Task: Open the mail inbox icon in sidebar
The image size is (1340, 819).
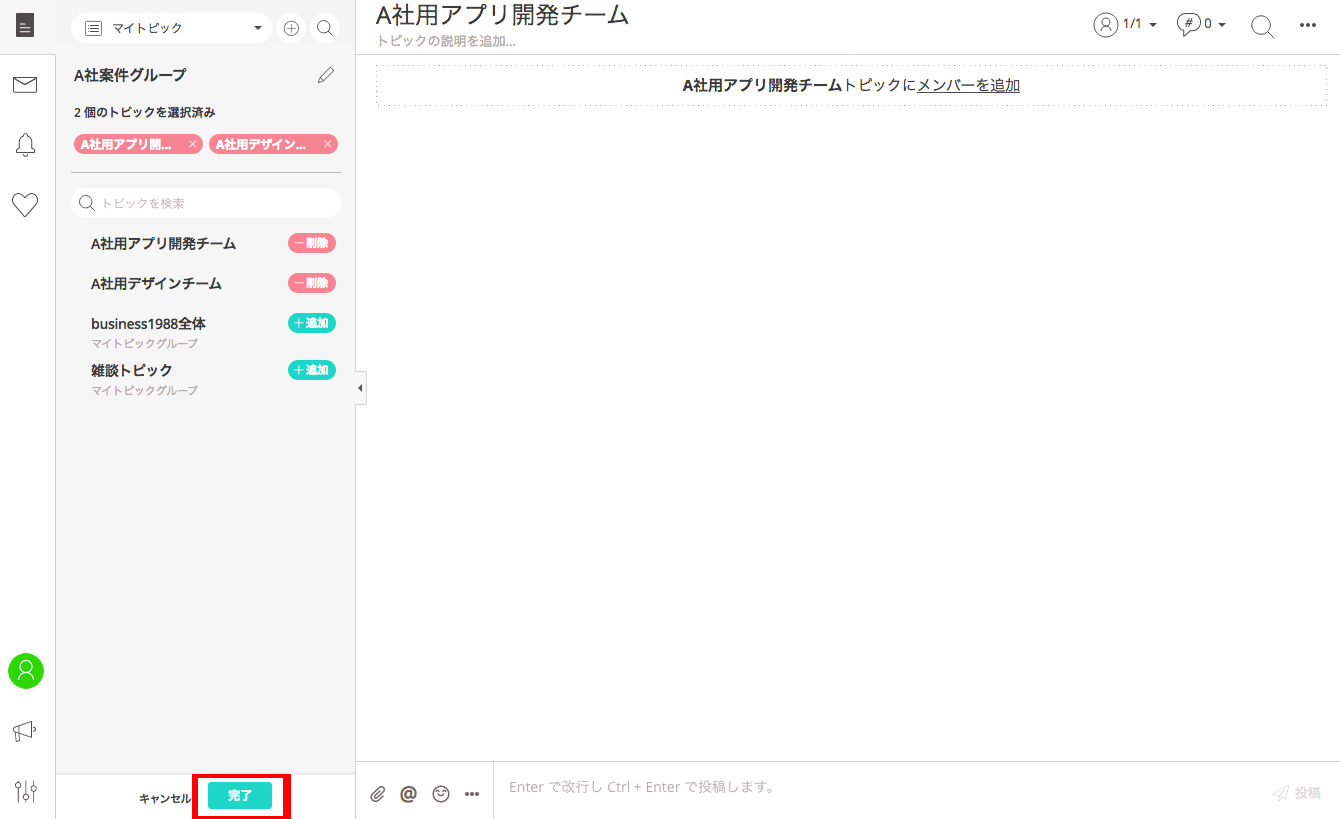Action: pos(25,85)
